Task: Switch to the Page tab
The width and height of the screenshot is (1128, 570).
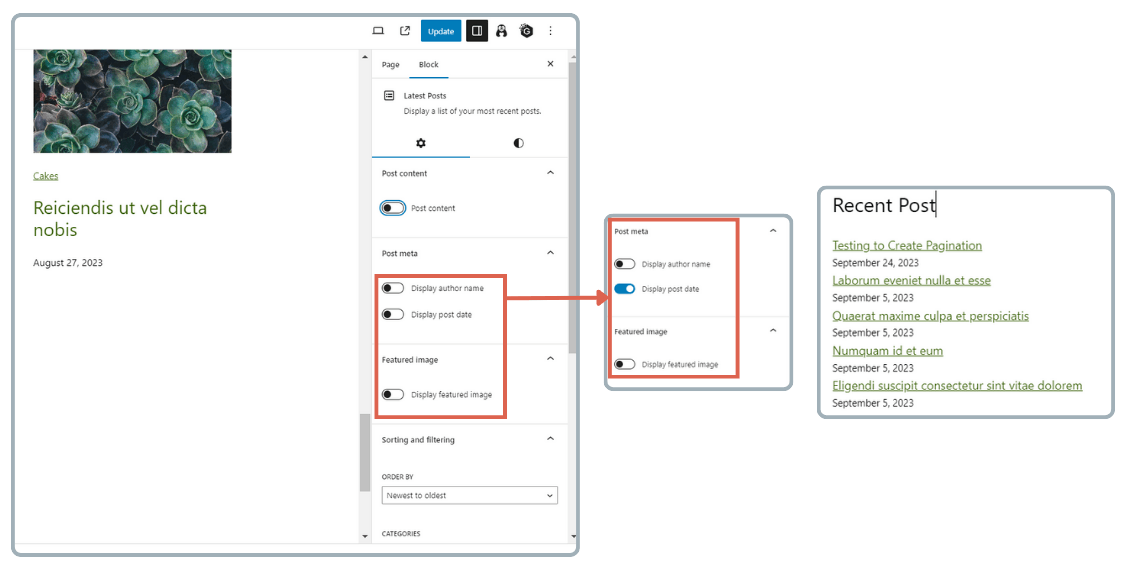Action: tap(390, 64)
